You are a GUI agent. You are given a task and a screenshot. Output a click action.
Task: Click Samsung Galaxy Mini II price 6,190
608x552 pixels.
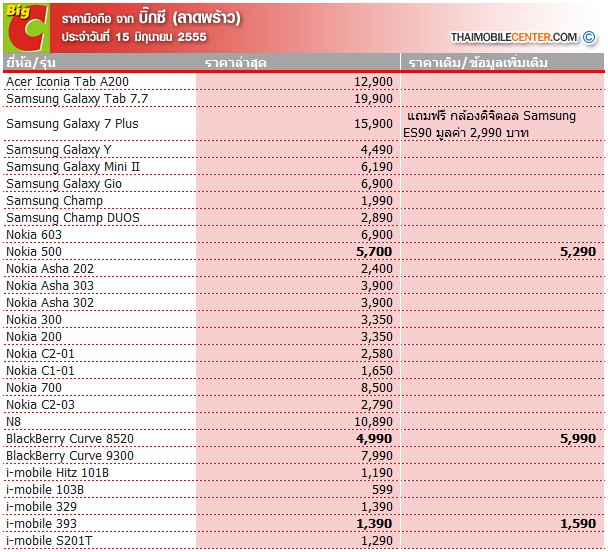tap(377, 167)
